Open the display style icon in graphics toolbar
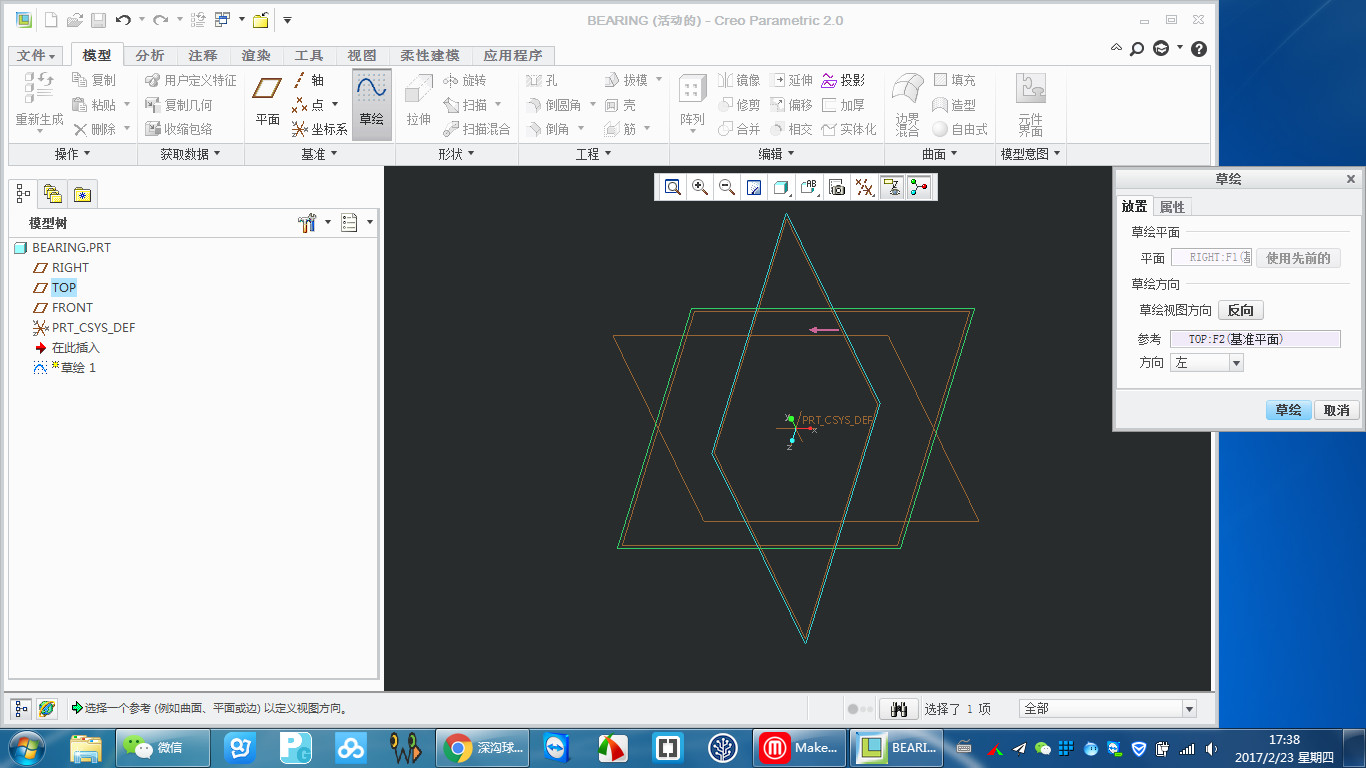This screenshot has height=768, width=1366. pos(782,187)
